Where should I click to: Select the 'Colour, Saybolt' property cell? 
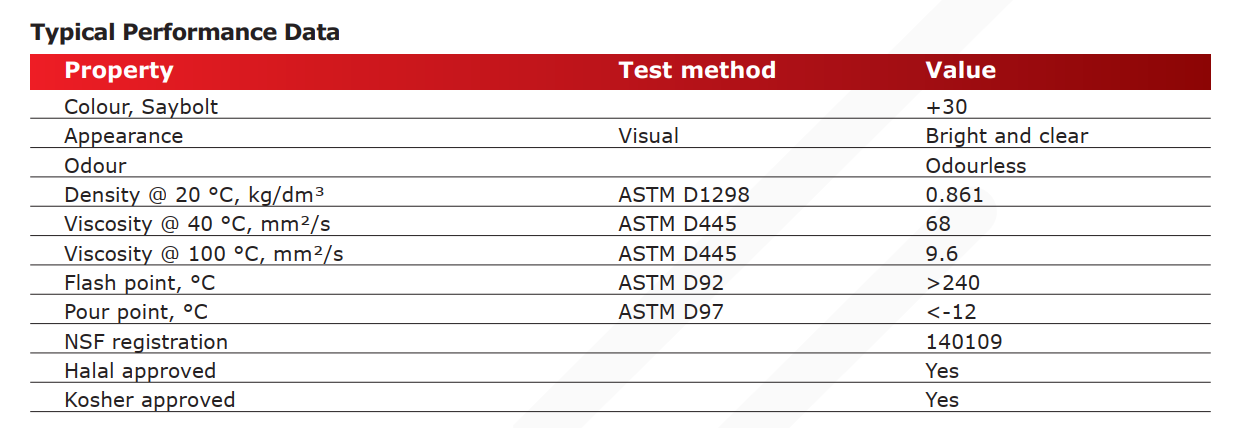click(x=141, y=107)
